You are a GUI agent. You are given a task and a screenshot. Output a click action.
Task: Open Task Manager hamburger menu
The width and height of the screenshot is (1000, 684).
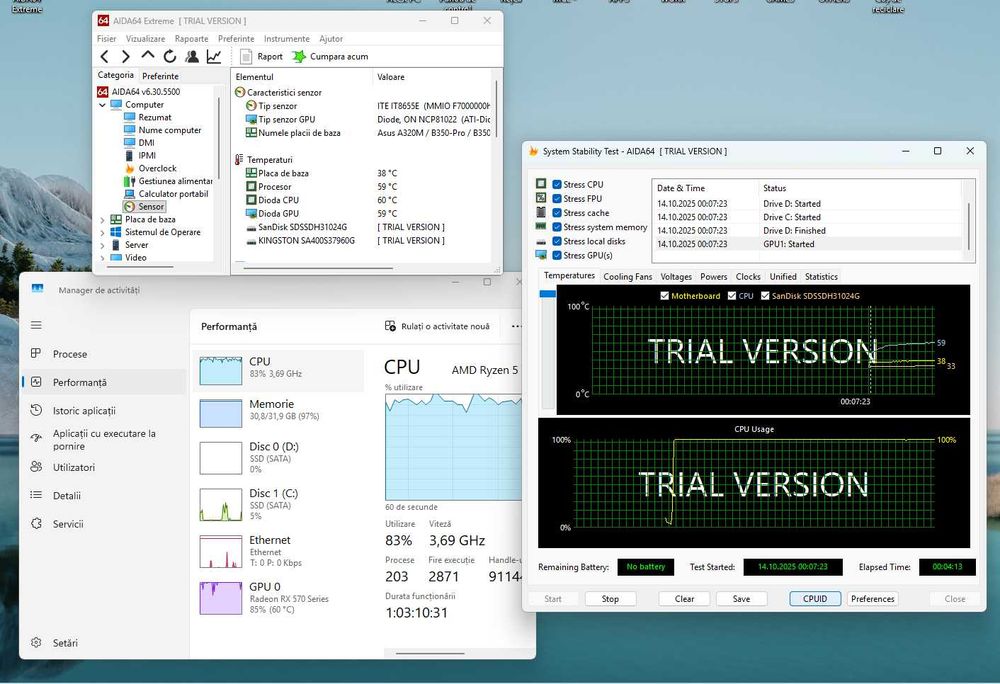coord(36,325)
